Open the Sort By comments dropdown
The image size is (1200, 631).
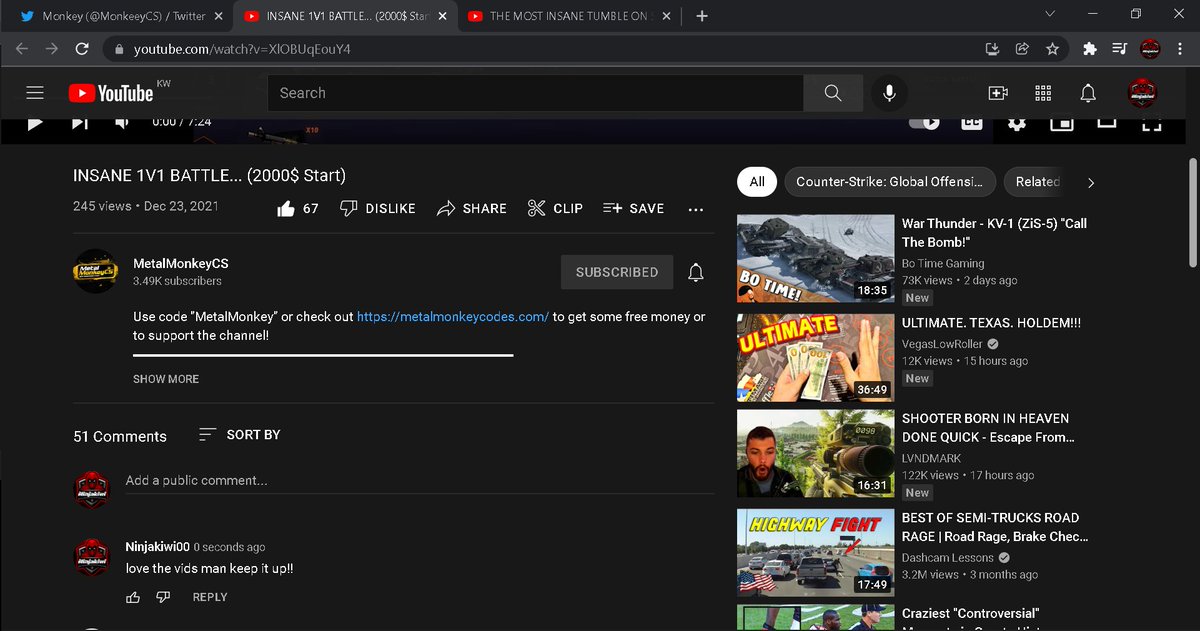click(x=239, y=435)
